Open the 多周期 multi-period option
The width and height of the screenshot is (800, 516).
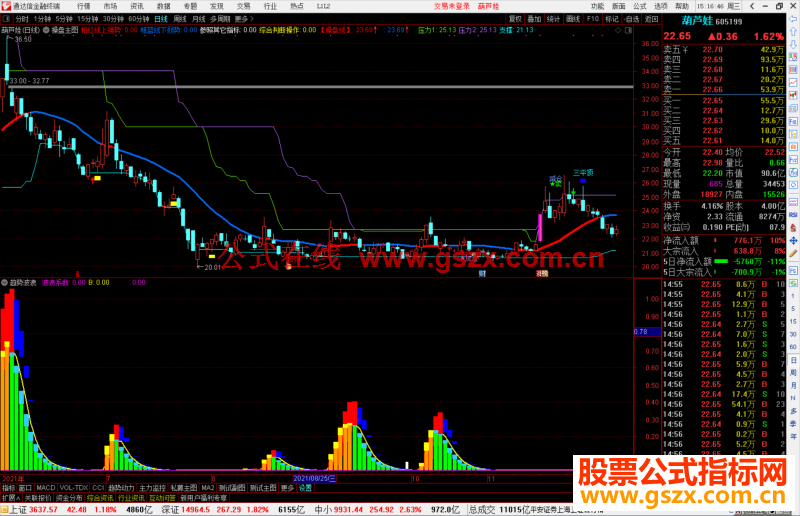tap(220, 19)
